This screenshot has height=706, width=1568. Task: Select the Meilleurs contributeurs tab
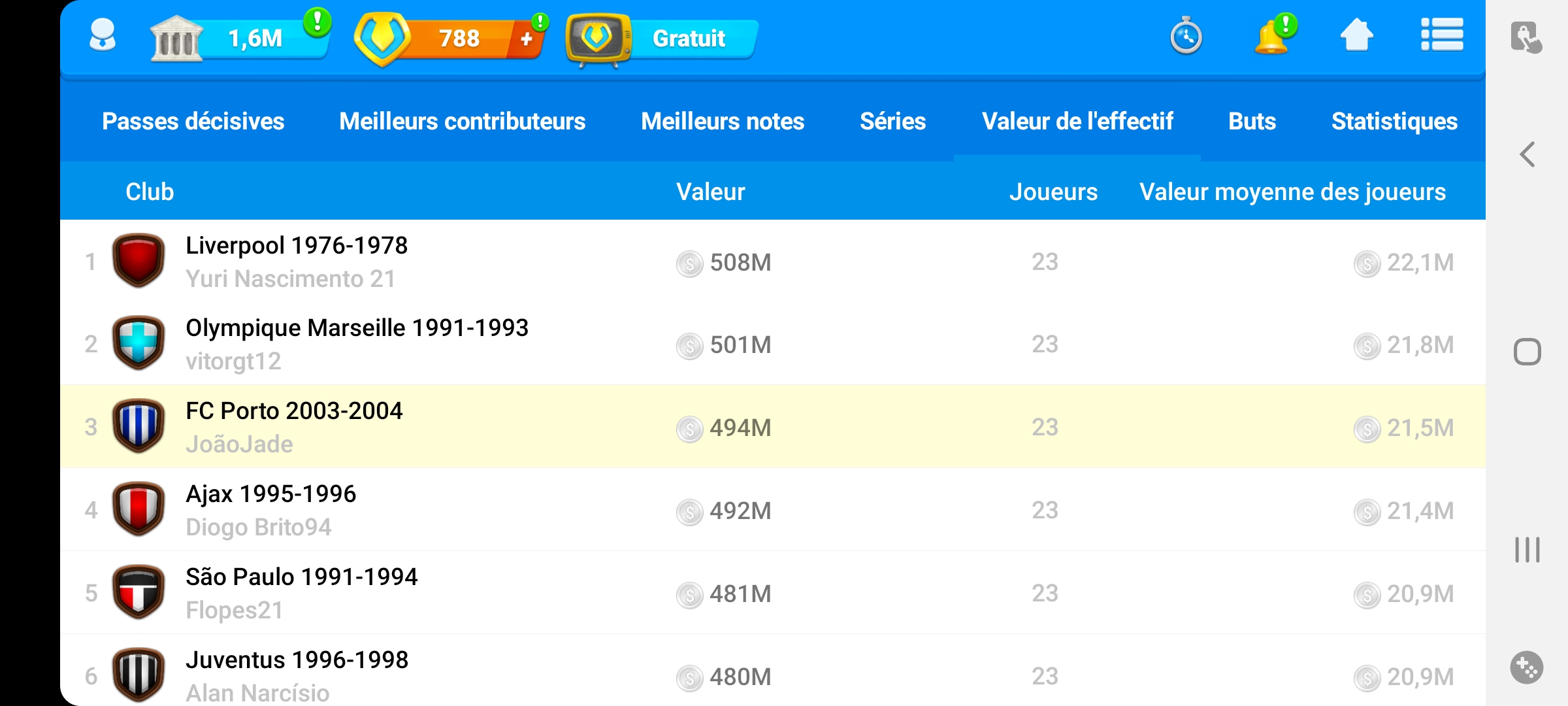tap(462, 122)
